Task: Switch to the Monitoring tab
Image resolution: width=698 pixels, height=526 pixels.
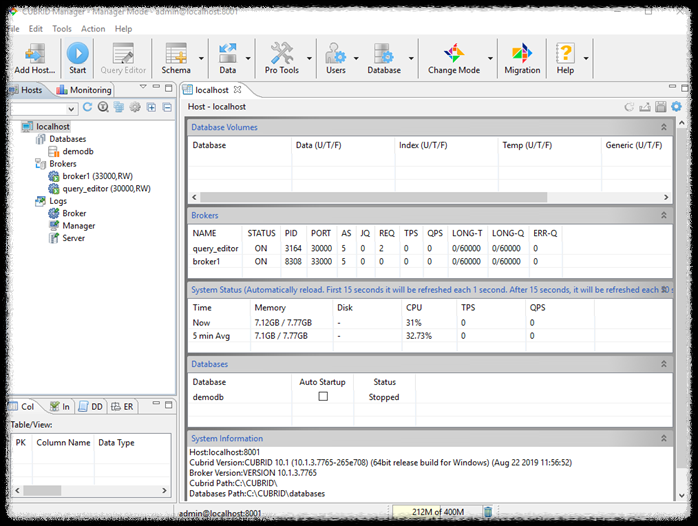Action: click(85, 90)
